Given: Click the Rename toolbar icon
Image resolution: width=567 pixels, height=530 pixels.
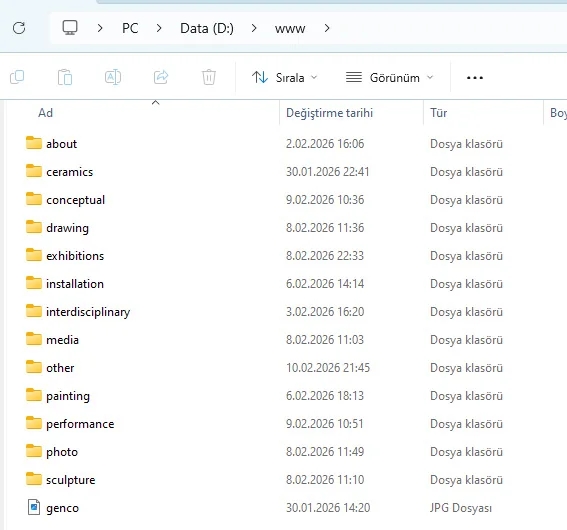Looking at the screenshot, I should (113, 77).
